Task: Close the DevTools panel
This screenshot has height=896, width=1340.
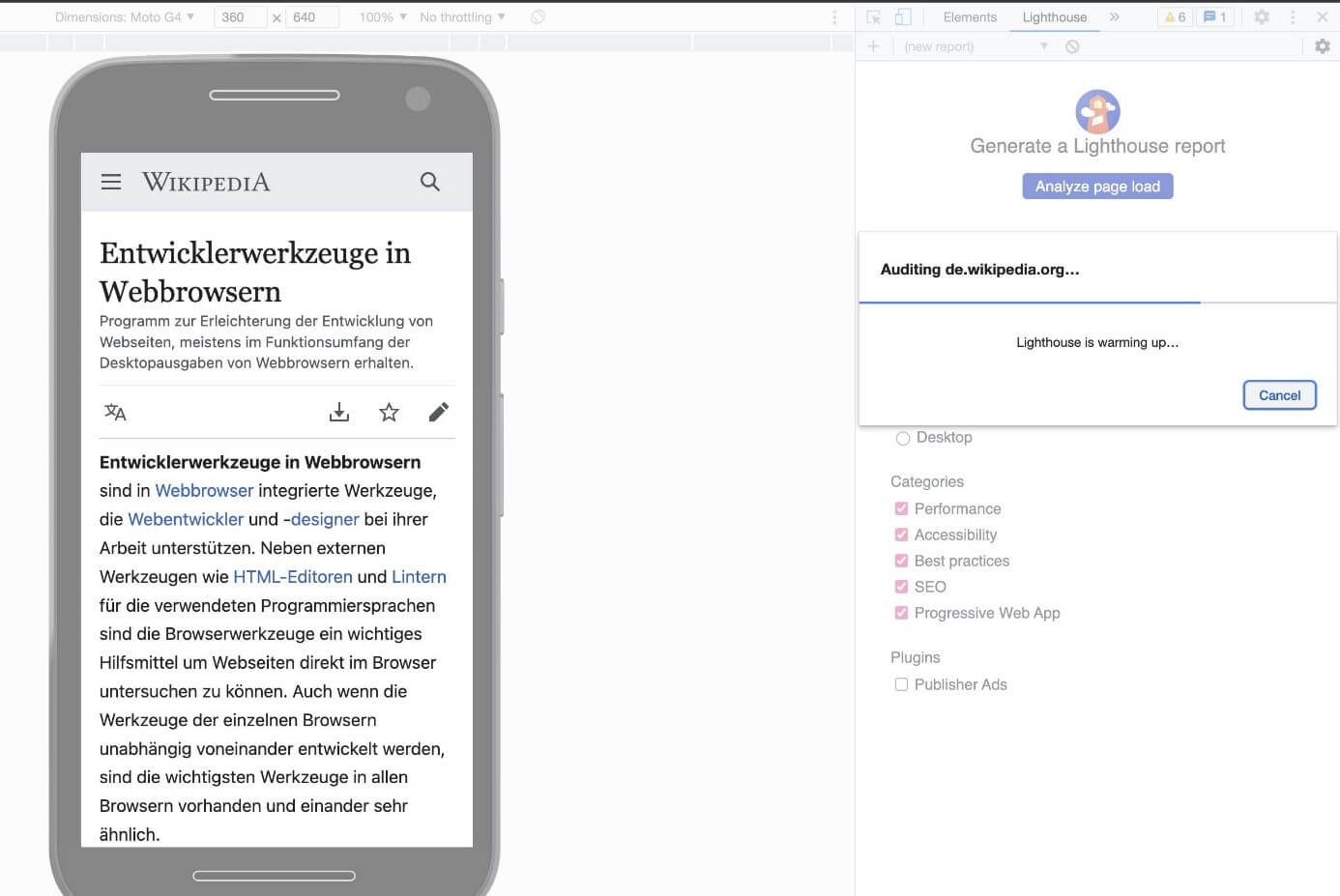Action: click(x=1323, y=17)
